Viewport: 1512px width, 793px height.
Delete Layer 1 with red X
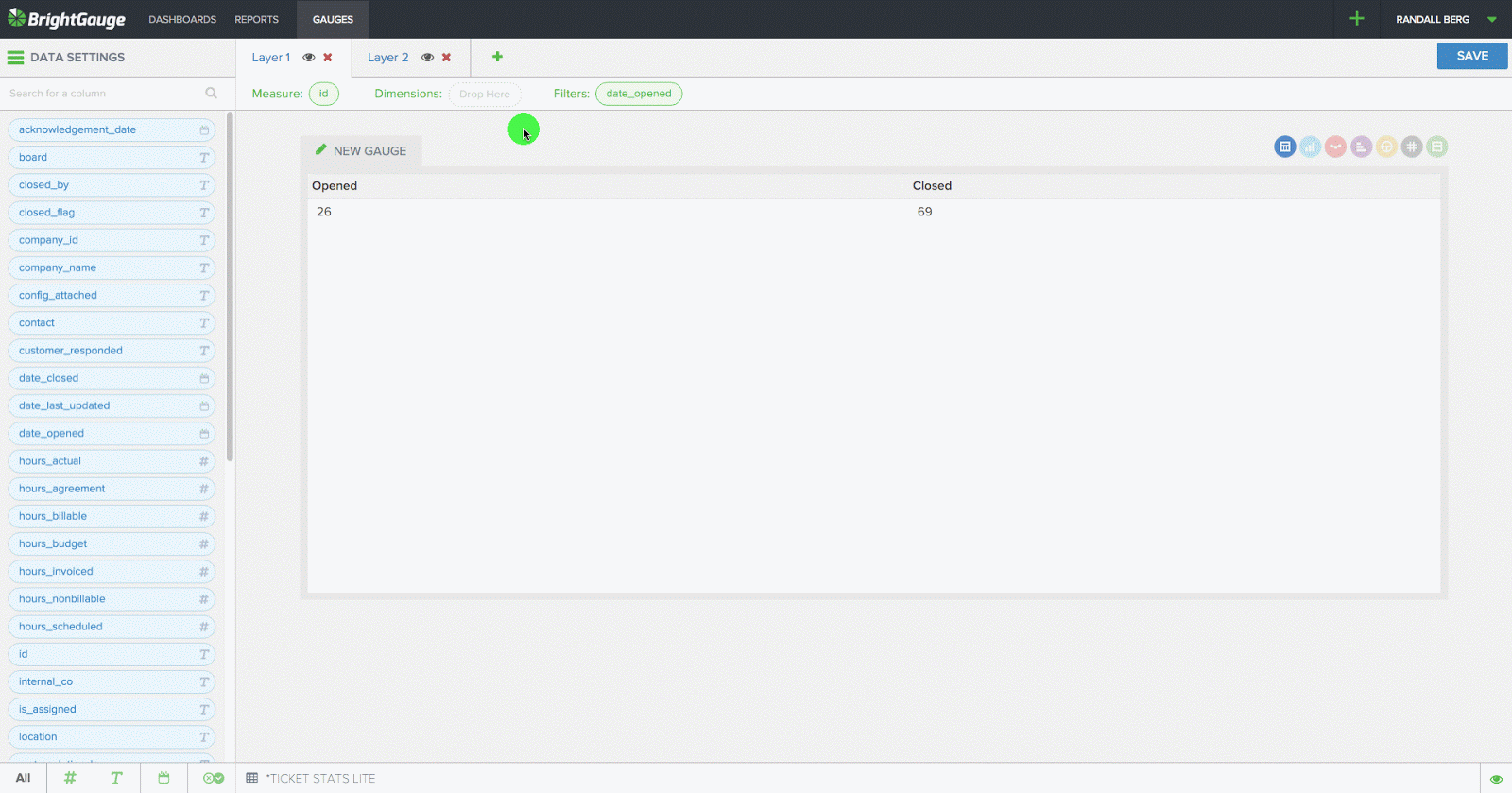[x=328, y=58]
